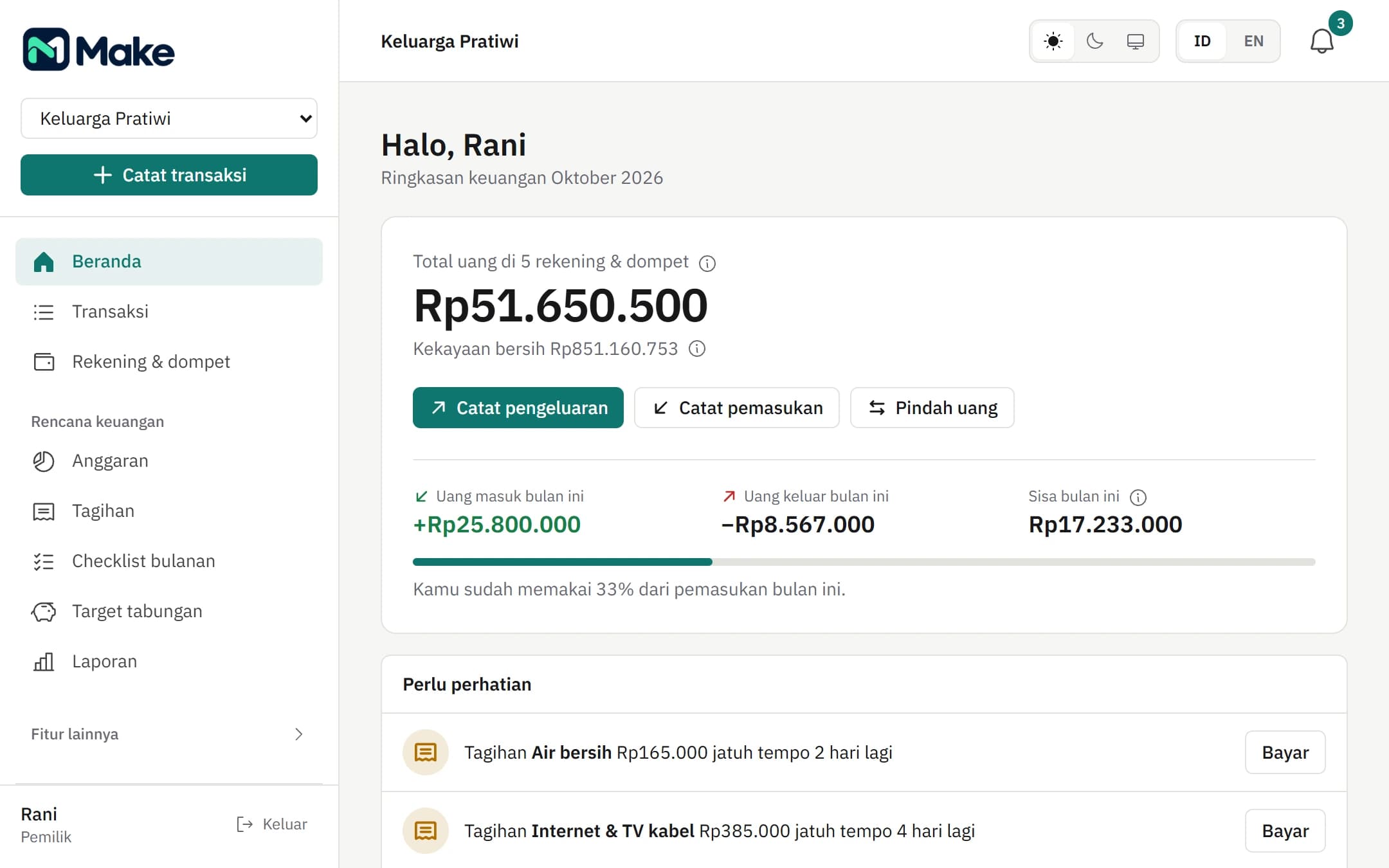This screenshot has height=868, width=1389.
Task: Open Transaksi in sidebar
Action: pyautogui.click(x=169, y=312)
